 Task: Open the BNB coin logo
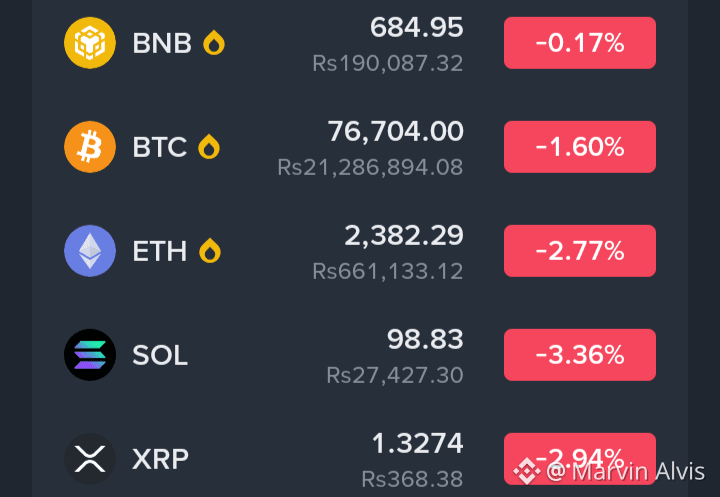tap(90, 43)
